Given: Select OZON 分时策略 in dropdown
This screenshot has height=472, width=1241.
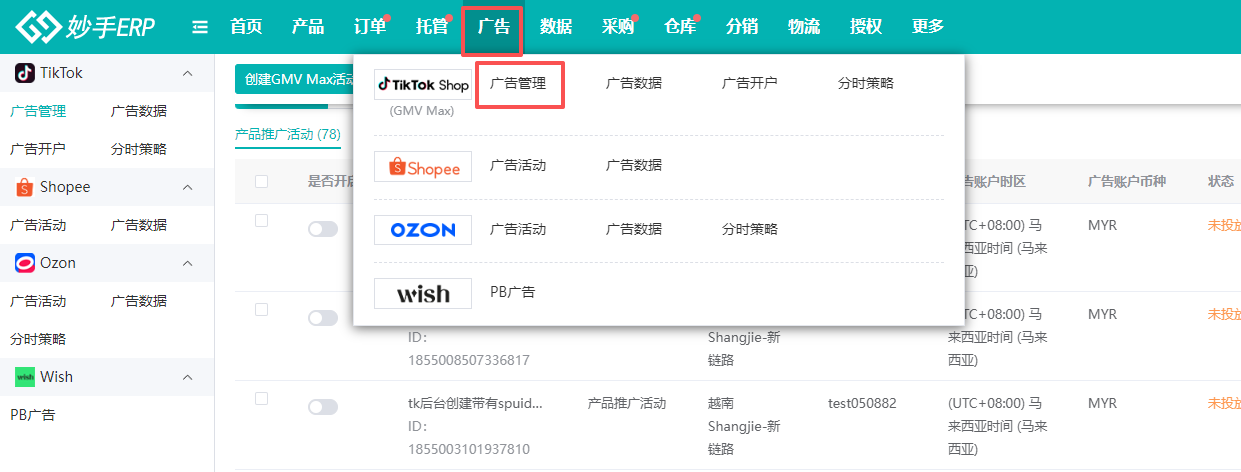Looking at the screenshot, I should [750, 230].
